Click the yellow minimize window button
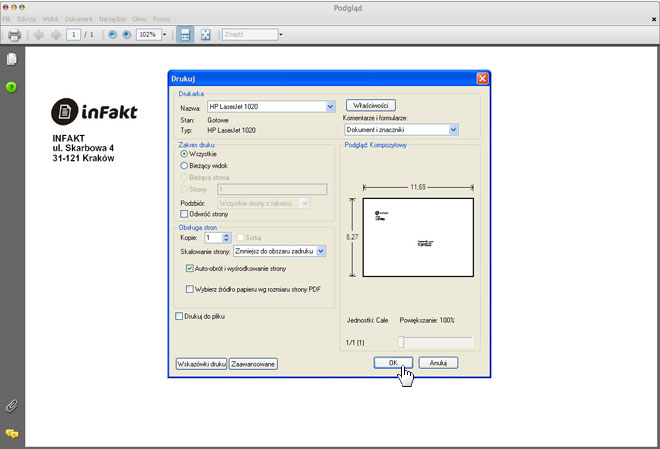 (13, 7)
